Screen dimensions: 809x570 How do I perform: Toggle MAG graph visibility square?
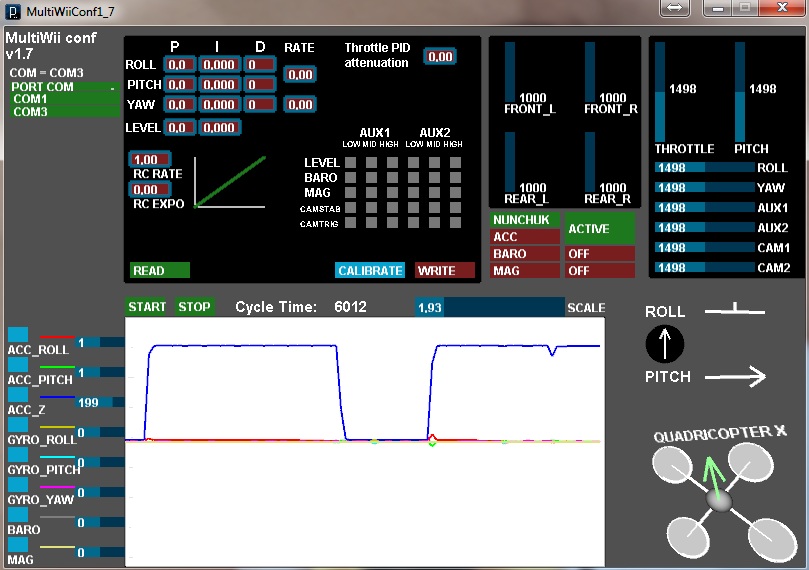tap(18, 544)
